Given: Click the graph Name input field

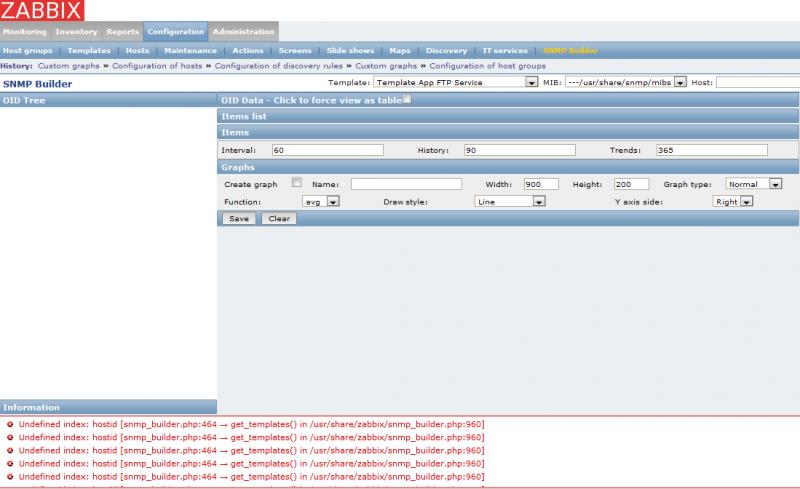Looking at the screenshot, I should pos(406,184).
